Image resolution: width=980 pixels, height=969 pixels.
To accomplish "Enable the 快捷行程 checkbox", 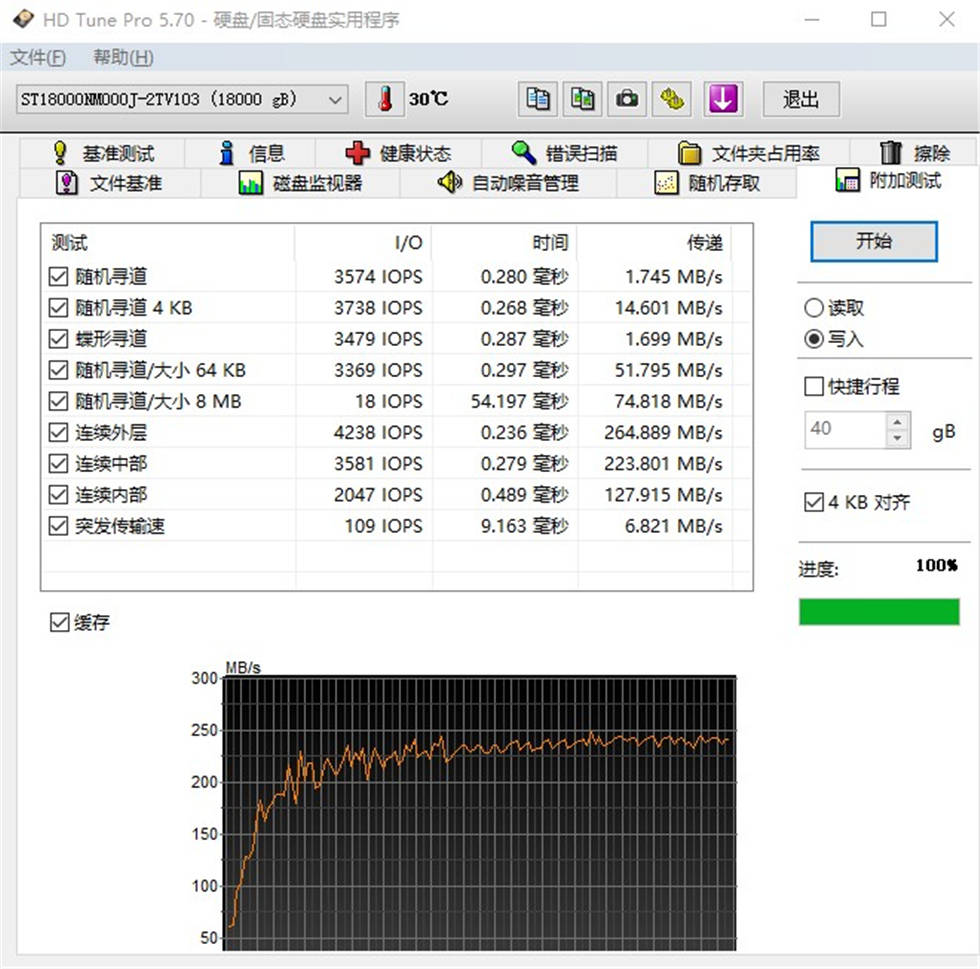I will click(x=814, y=386).
